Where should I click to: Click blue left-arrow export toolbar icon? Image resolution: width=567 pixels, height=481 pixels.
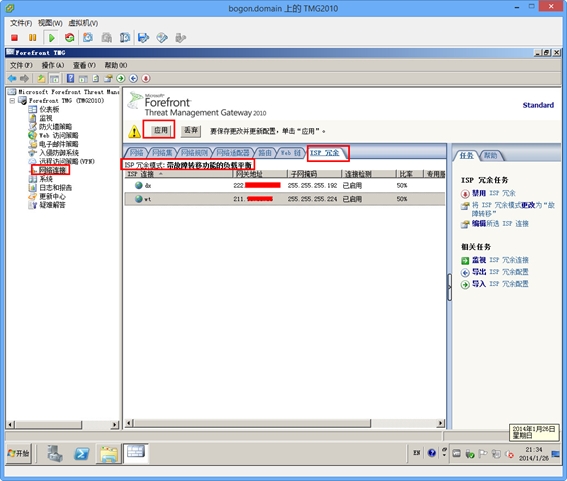[133, 78]
